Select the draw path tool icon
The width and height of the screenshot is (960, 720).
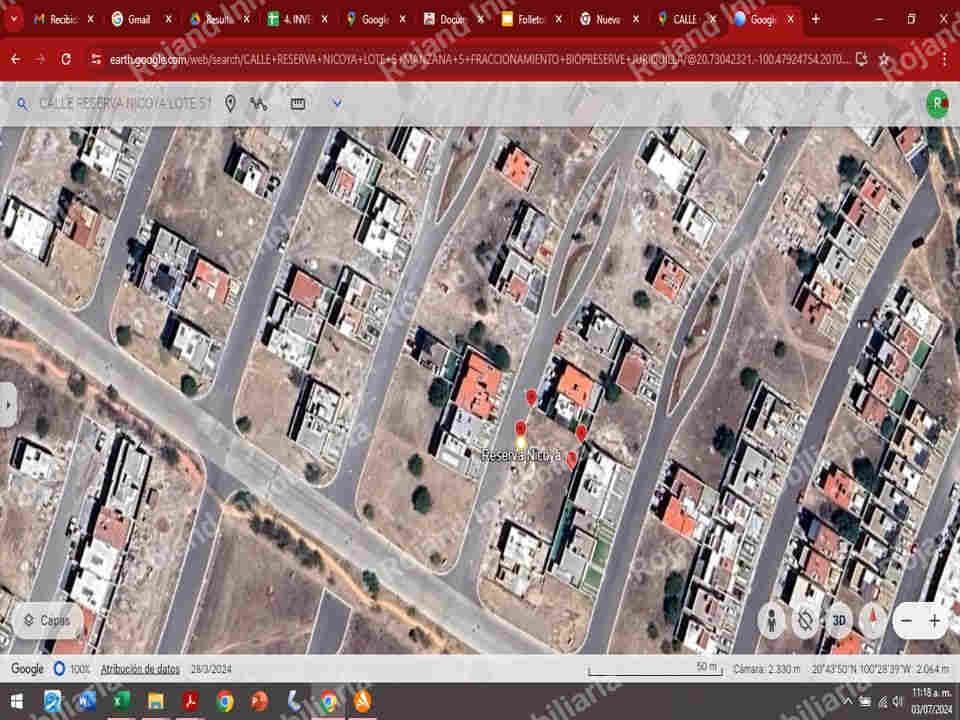pos(258,104)
